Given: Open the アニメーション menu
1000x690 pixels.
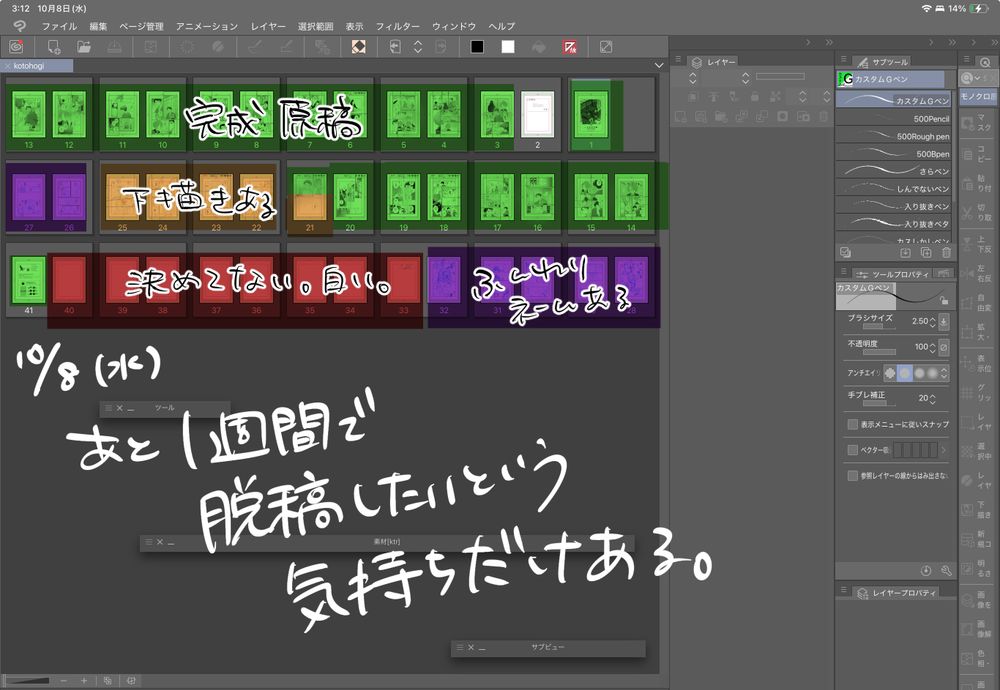Looking at the screenshot, I should coord(207,26).
